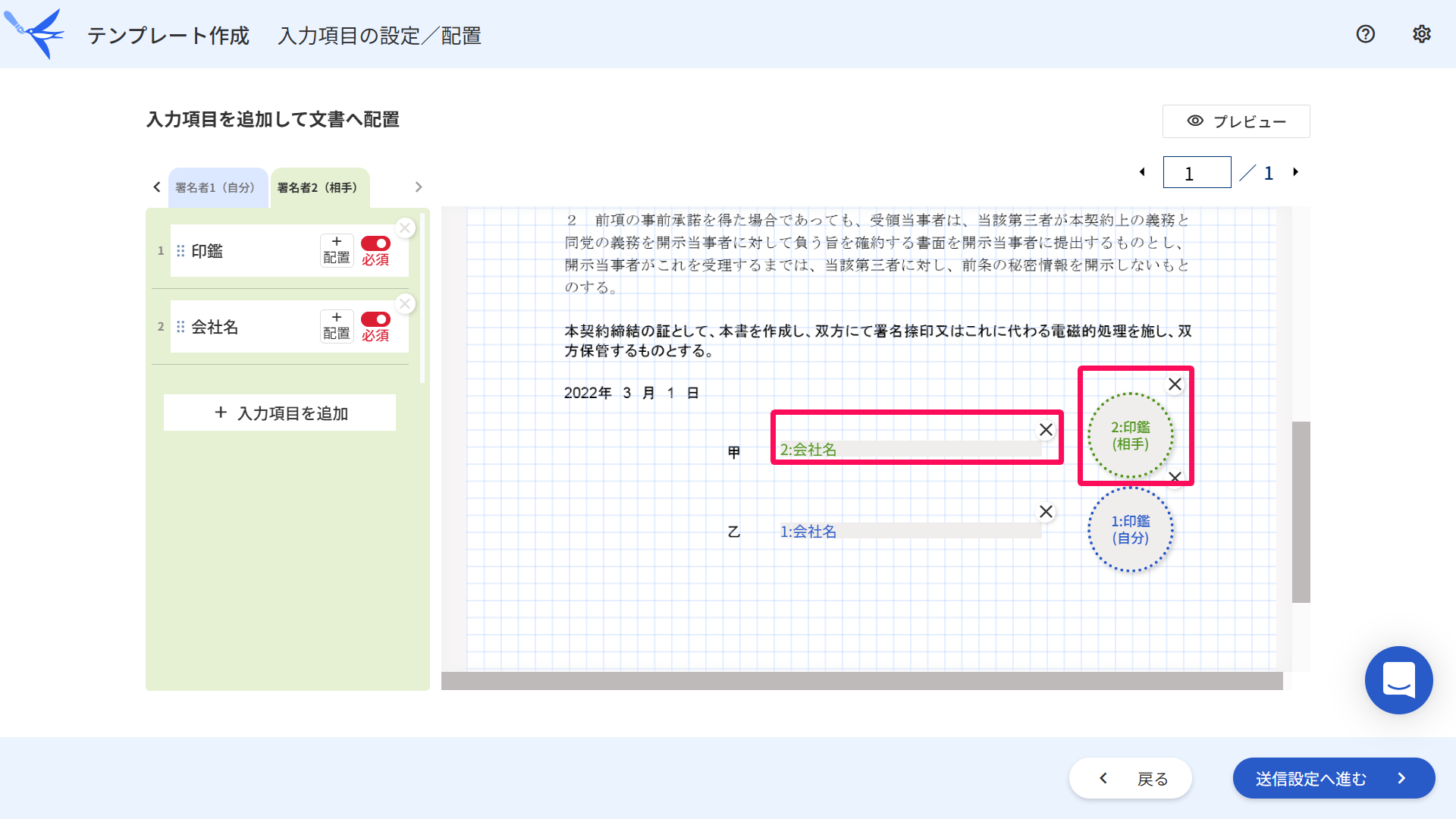
Task: Select the 1:印鑑(自分) stamp circle
Action: point(1130,529)
